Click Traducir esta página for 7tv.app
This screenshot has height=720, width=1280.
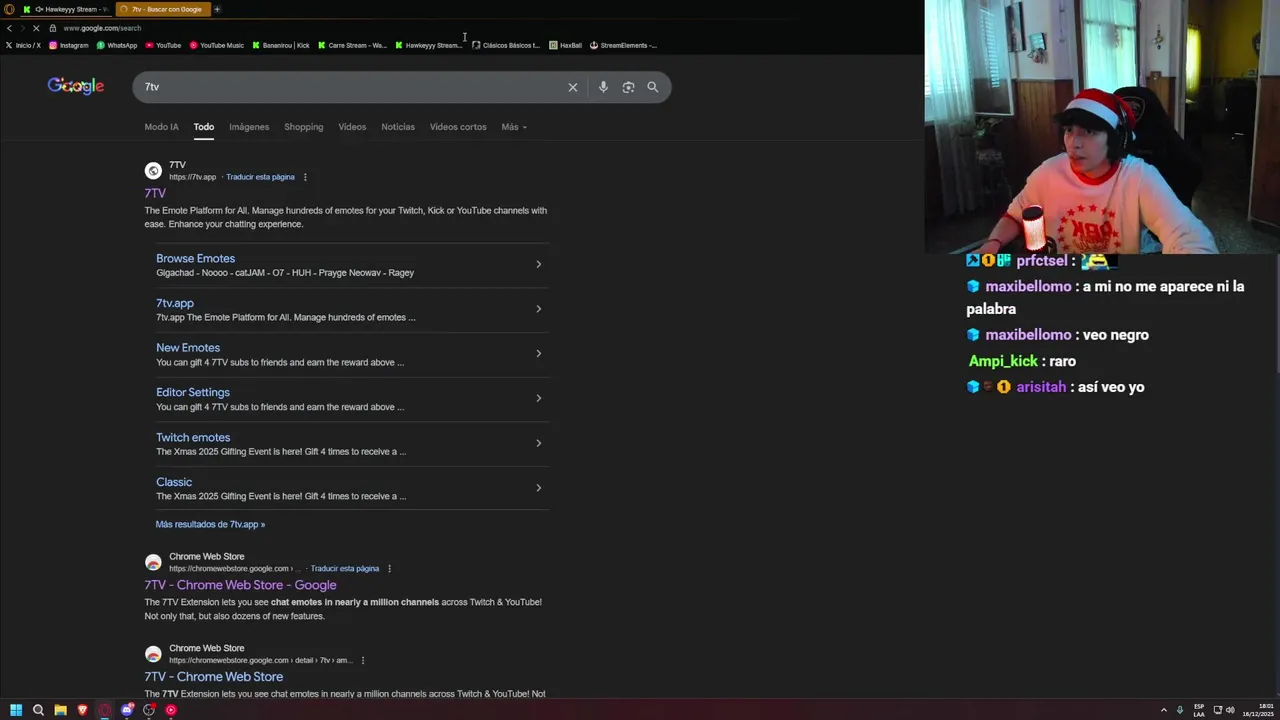pyautogui.click(x=260, y=177)
